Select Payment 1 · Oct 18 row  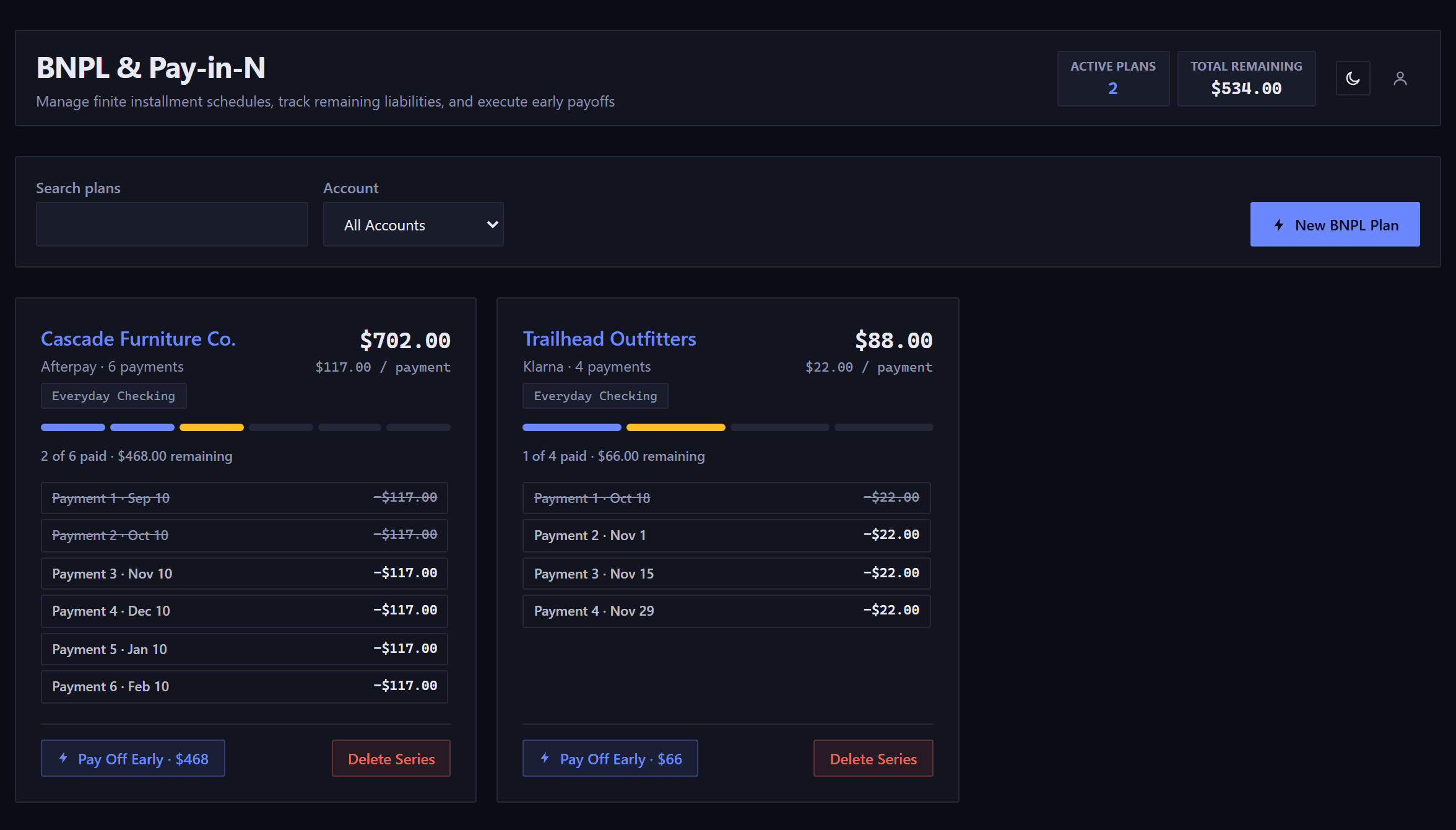727,498
